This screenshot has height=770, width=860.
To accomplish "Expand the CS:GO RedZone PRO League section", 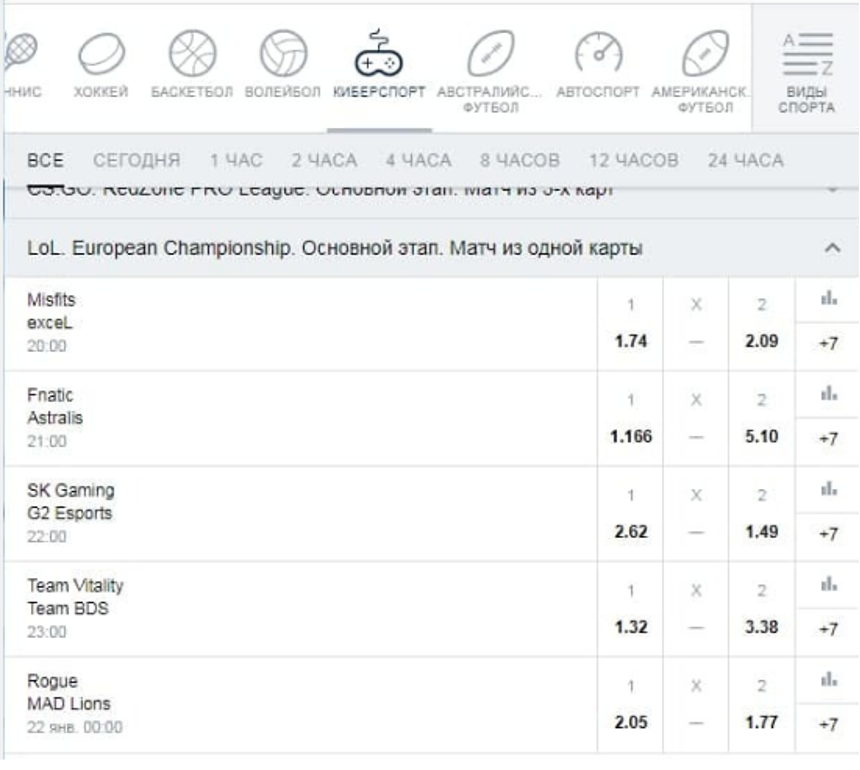I will (832, 190).
